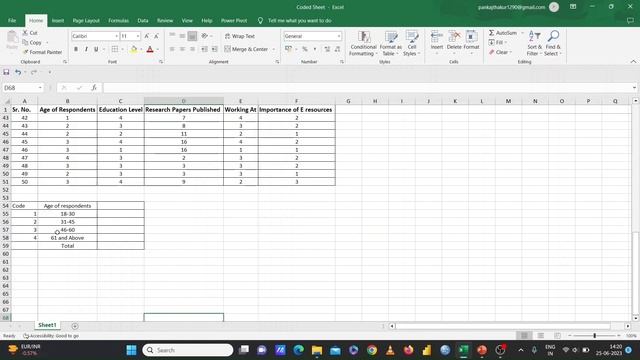The image size is (640, 360).
Task: Open Conditional Formatting
Action: pos(363,43)
